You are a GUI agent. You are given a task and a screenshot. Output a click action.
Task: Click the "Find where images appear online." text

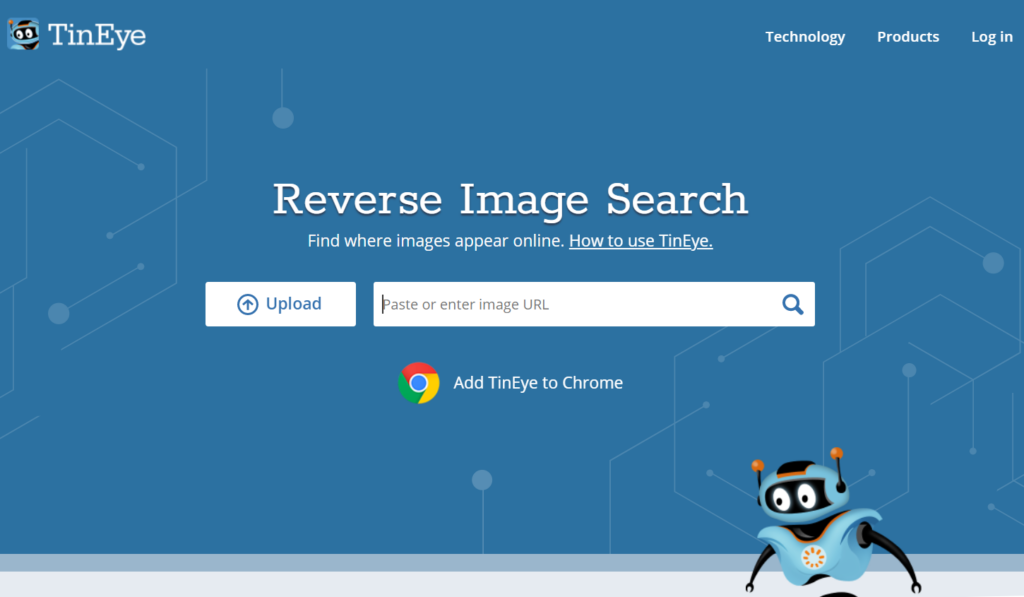coord(436,241)
